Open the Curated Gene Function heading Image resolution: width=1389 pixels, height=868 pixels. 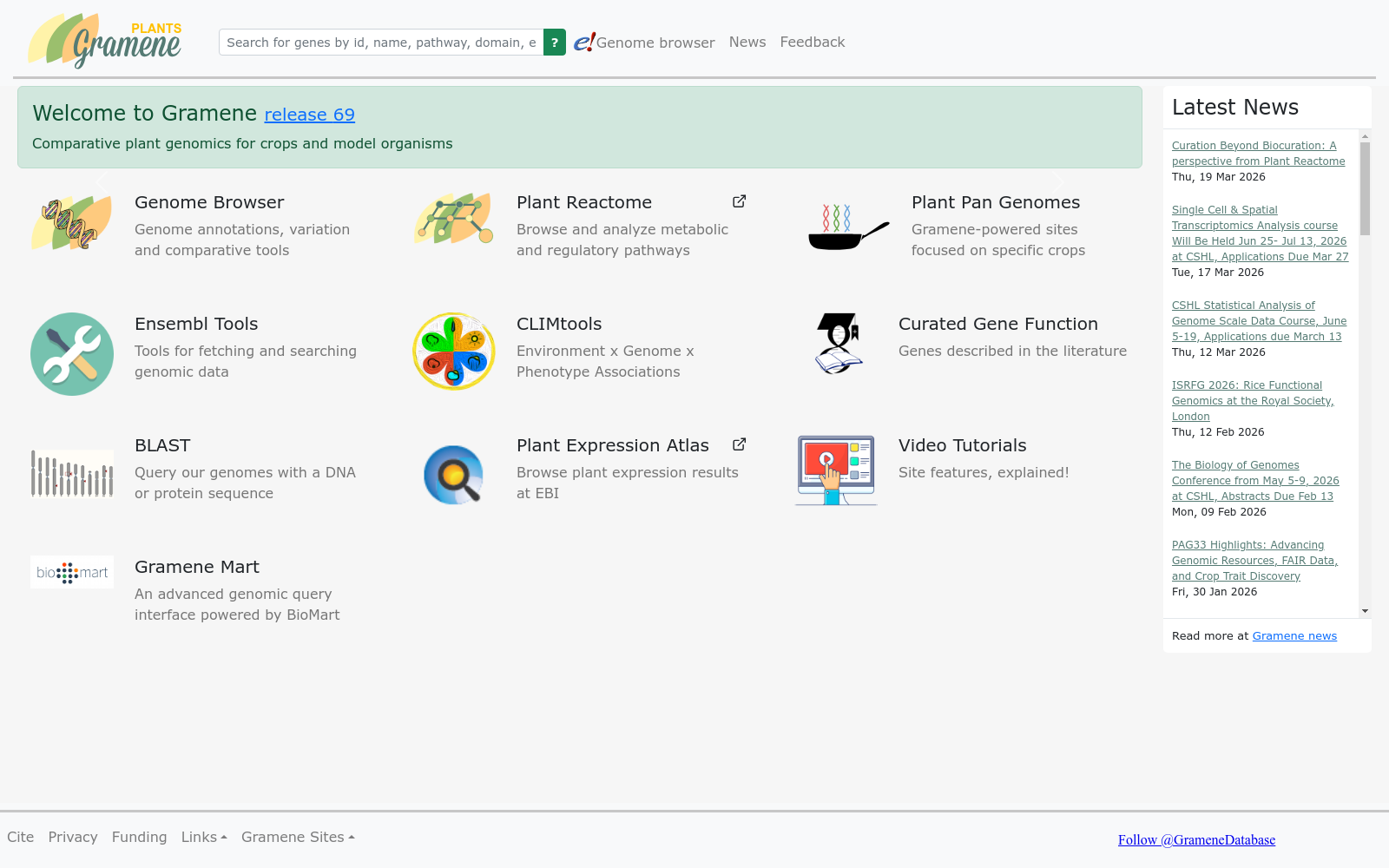pos(998,324)
